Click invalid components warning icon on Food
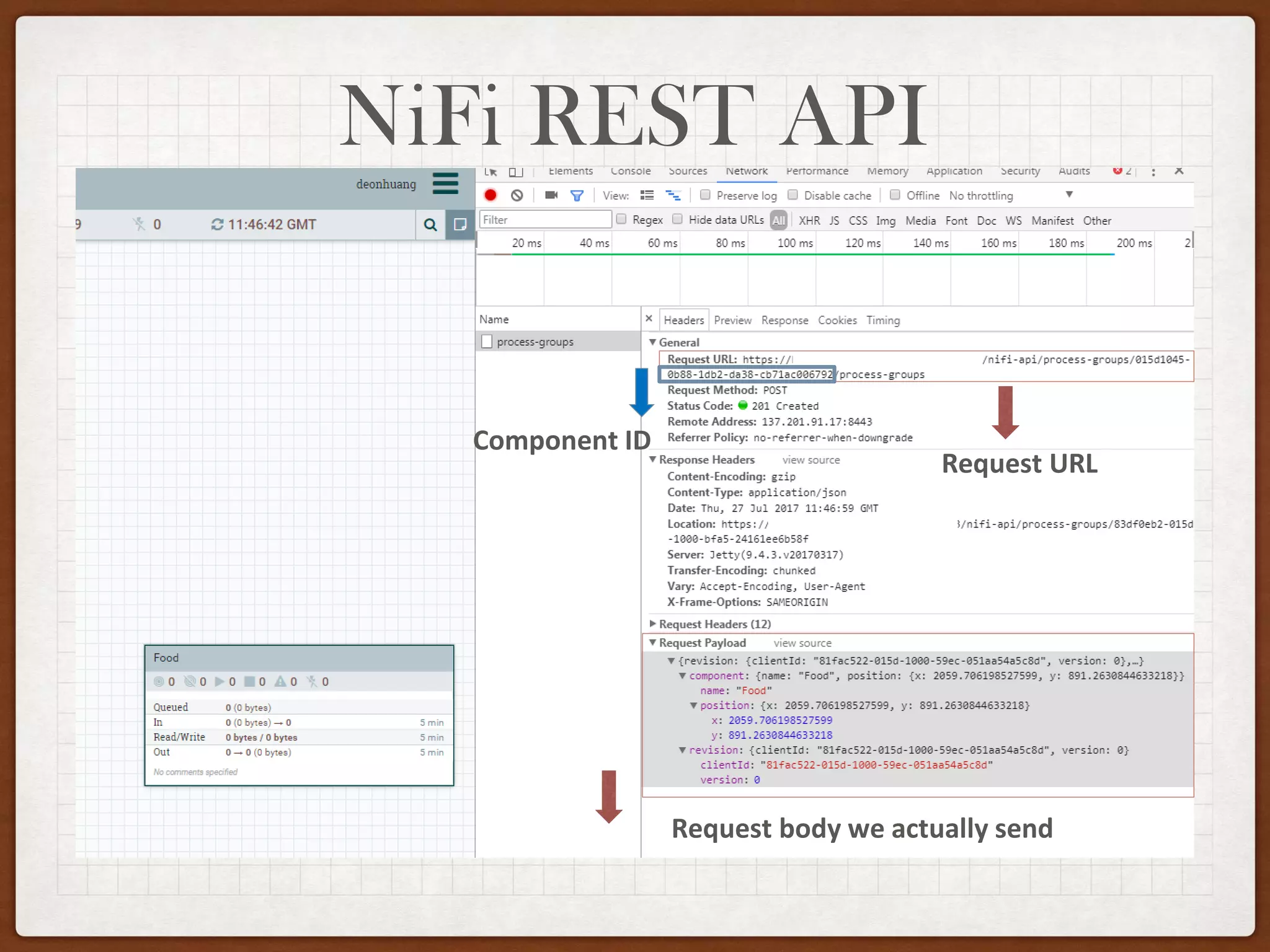The height and width of the screenshot is (952, 1270). [x=280, y=682]
